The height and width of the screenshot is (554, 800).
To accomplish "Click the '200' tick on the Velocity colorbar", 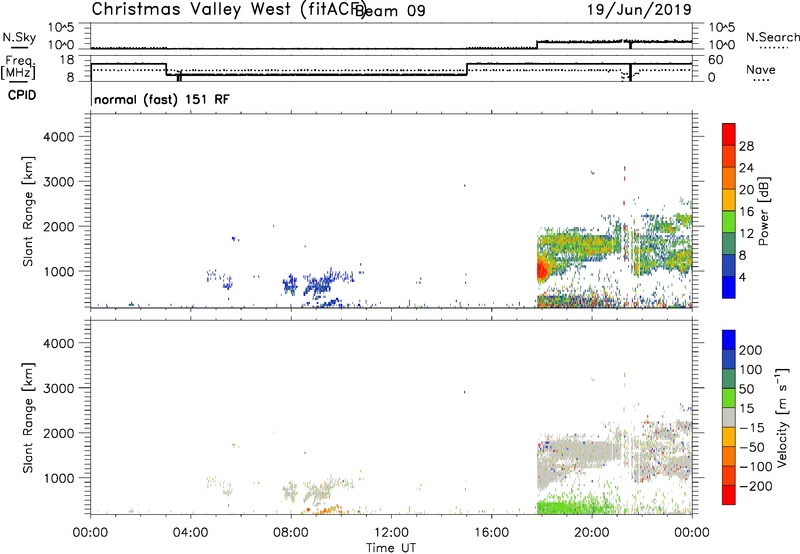I will pyautogui.click(x=751, y=350).
